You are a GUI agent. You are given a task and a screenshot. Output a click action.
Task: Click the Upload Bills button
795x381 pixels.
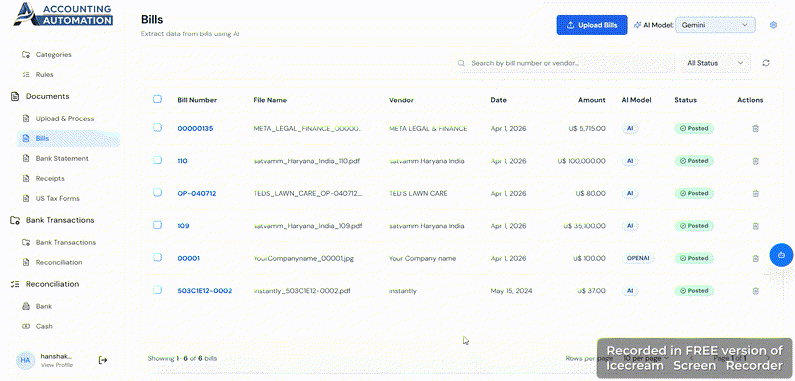click(592, 25)
